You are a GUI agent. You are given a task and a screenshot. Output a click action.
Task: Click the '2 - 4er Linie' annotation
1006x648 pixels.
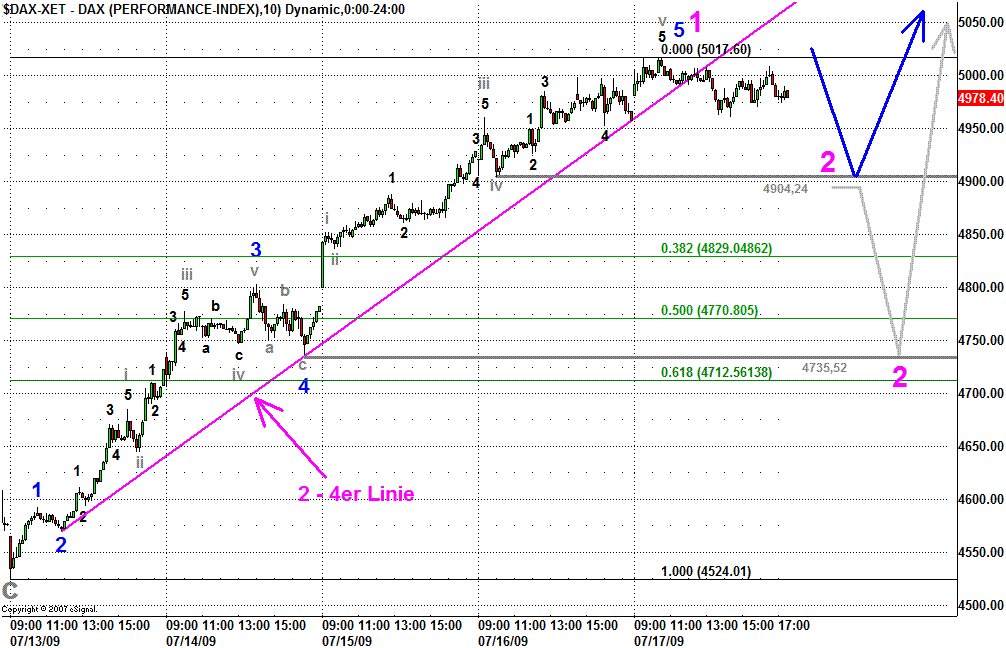[355, 494]
